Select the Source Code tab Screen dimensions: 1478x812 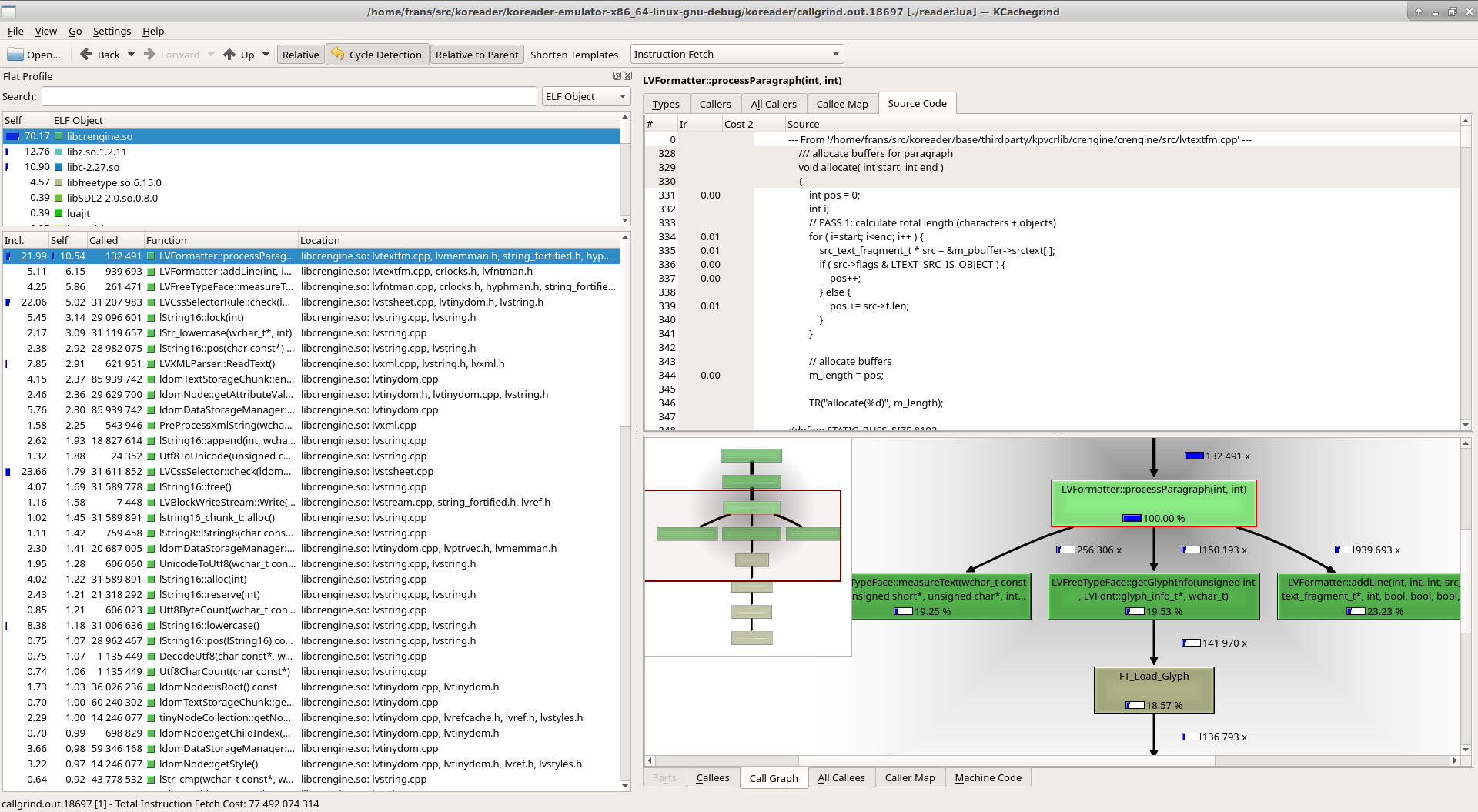pos(917,103)
